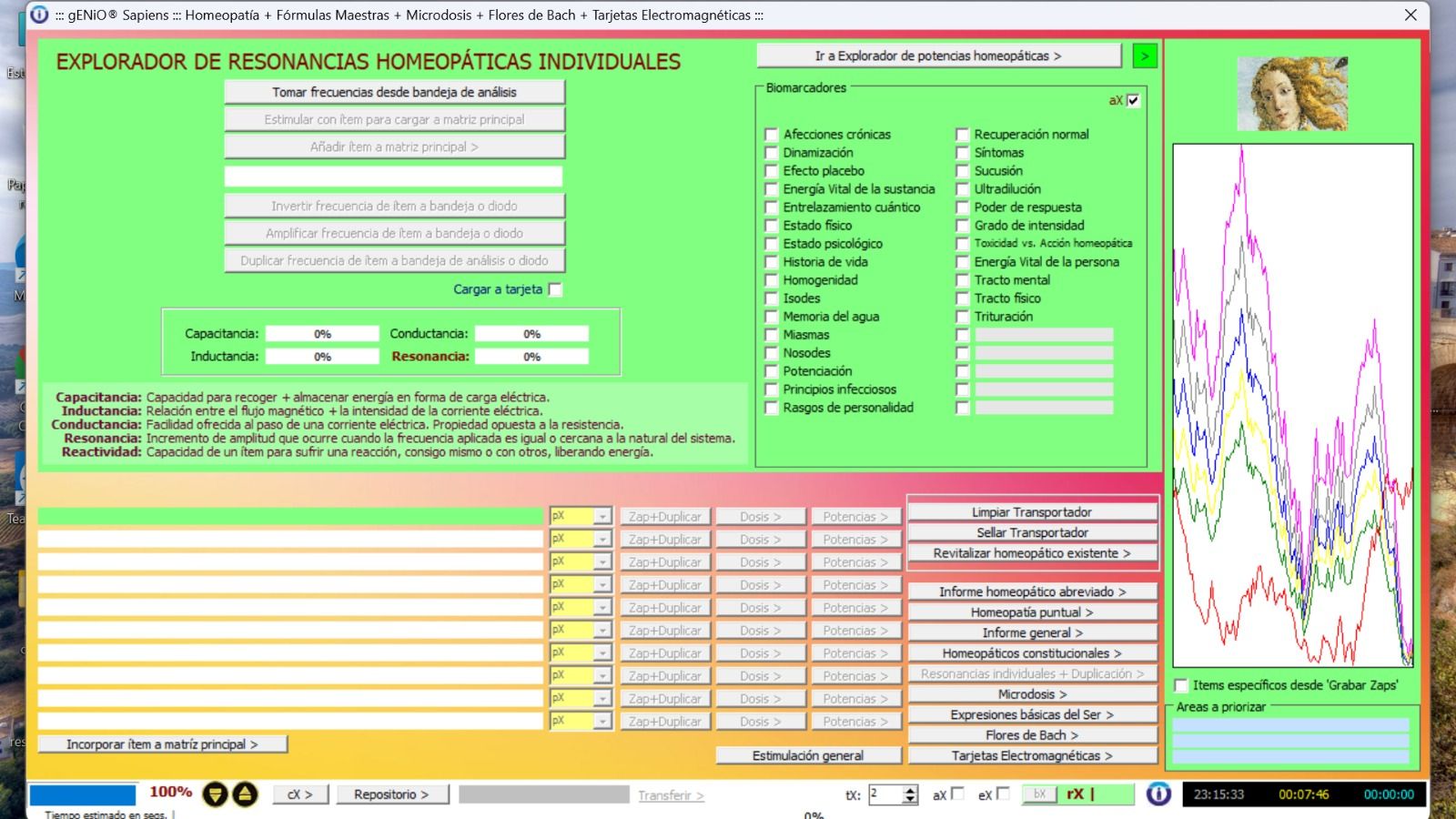1456x819 pixels.
Task: Open Informe general
Action: pyautogui.click(x=1032, y=632)
